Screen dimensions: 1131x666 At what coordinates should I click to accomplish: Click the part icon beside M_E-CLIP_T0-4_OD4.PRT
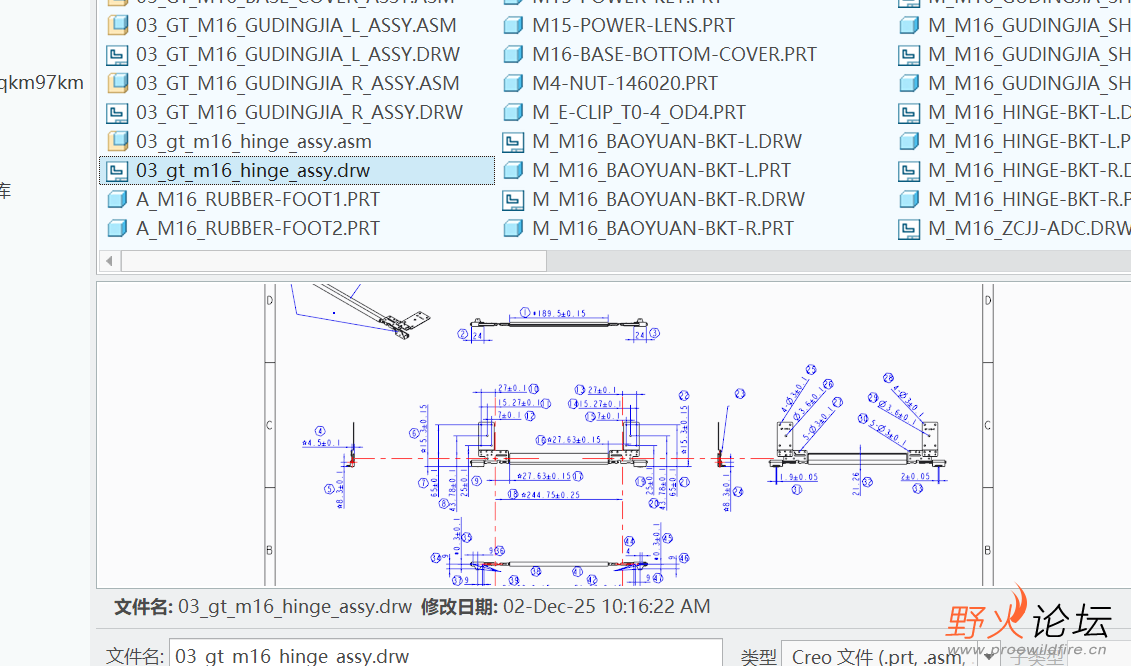coord(513,112)
